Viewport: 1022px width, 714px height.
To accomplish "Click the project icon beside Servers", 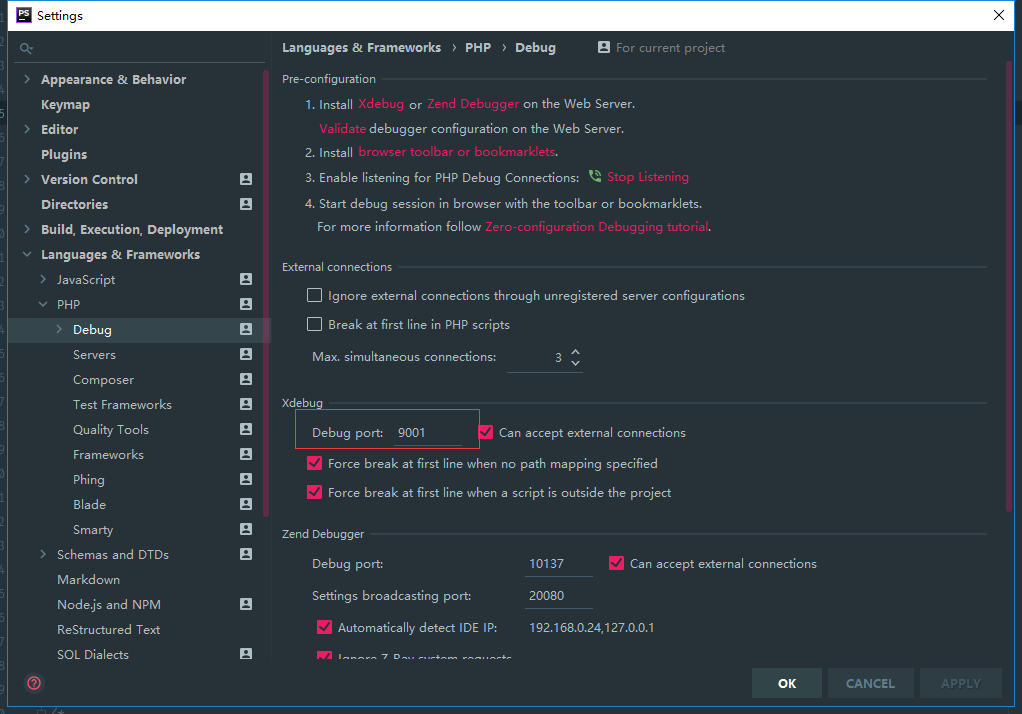I will pos(246,354).
